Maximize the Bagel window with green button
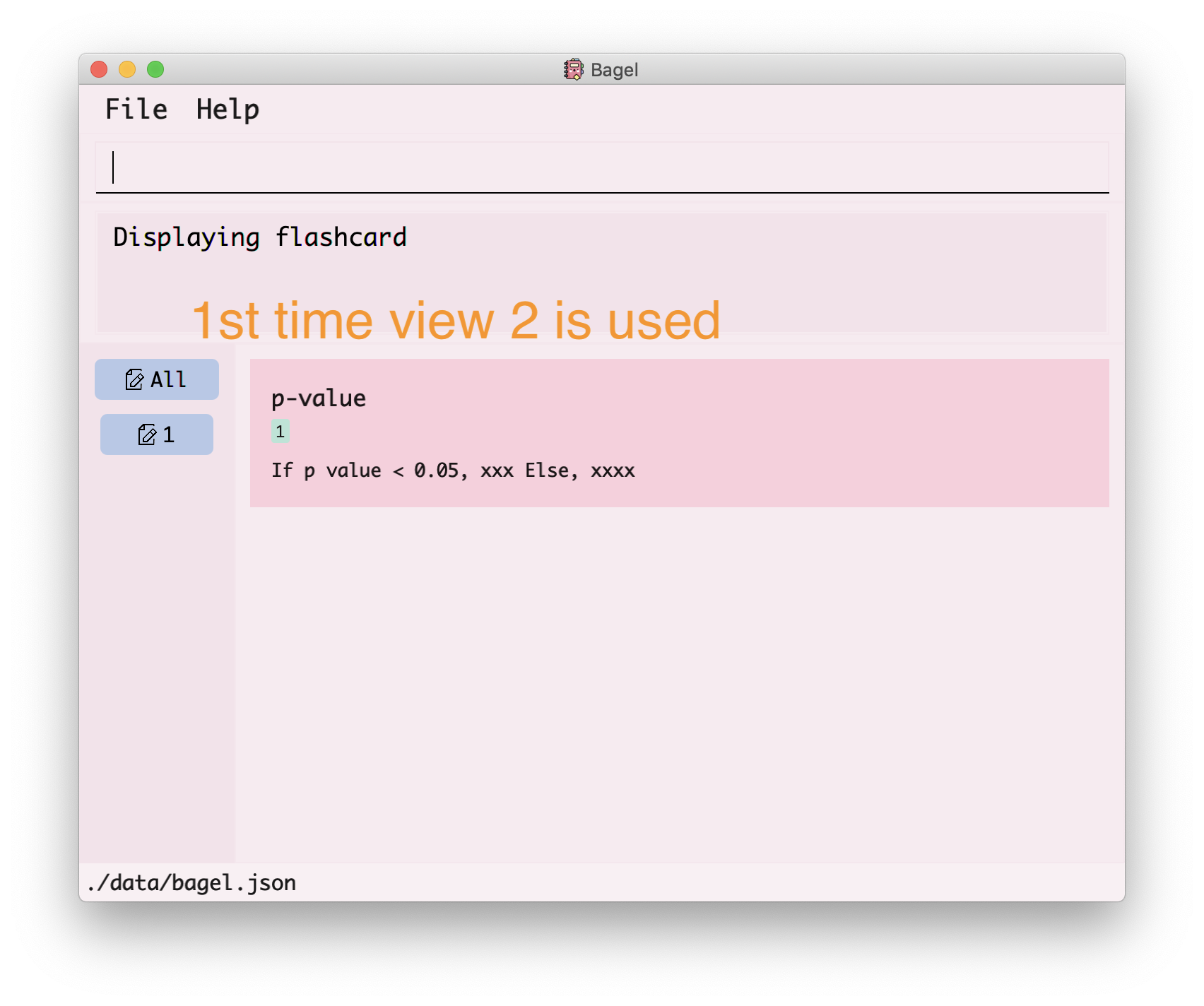 pyautogui.click(x=155, y=69)
